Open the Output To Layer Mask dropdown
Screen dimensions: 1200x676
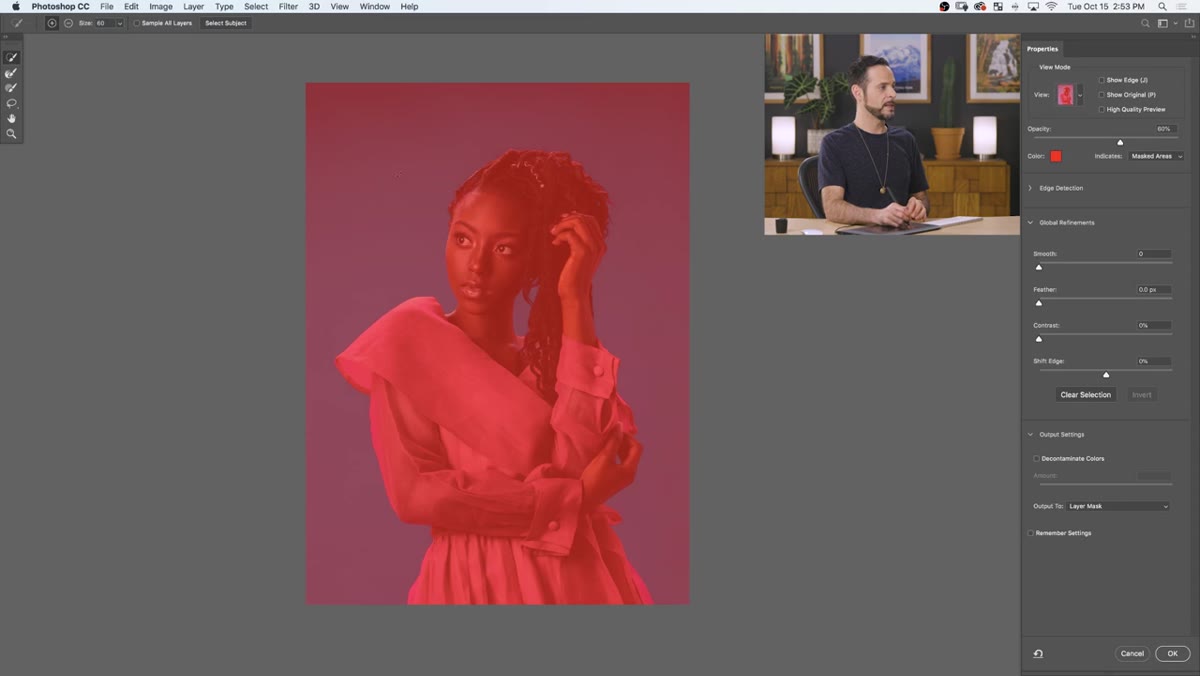1118,506
